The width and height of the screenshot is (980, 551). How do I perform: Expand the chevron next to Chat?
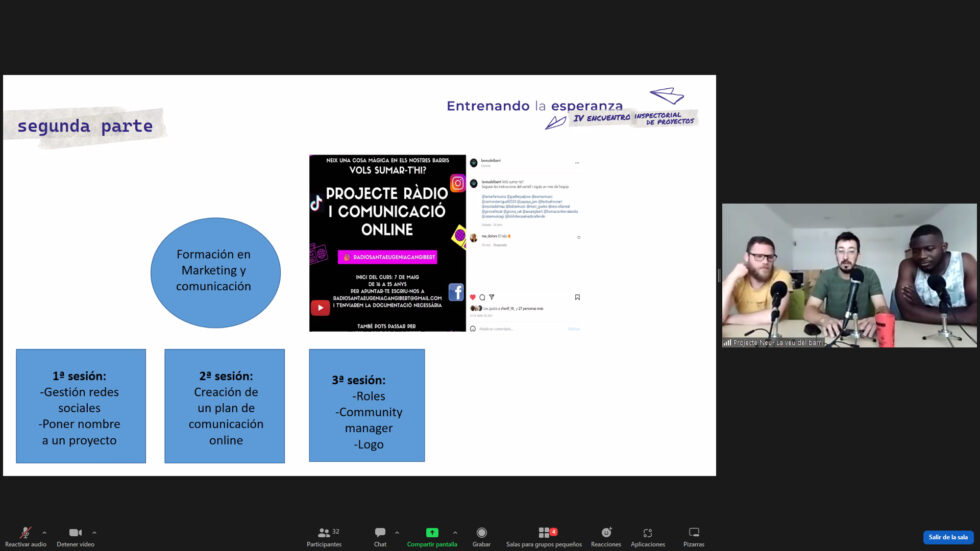coord(397,532)
